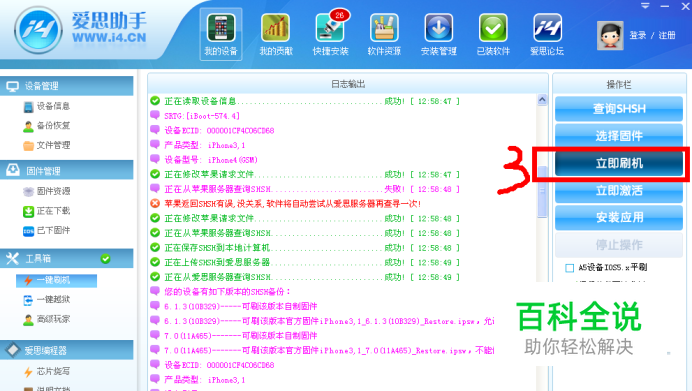Open 安装管理 download icon
Image resolution: width=692 pixels, height=391 pixels.
point(439,34)
